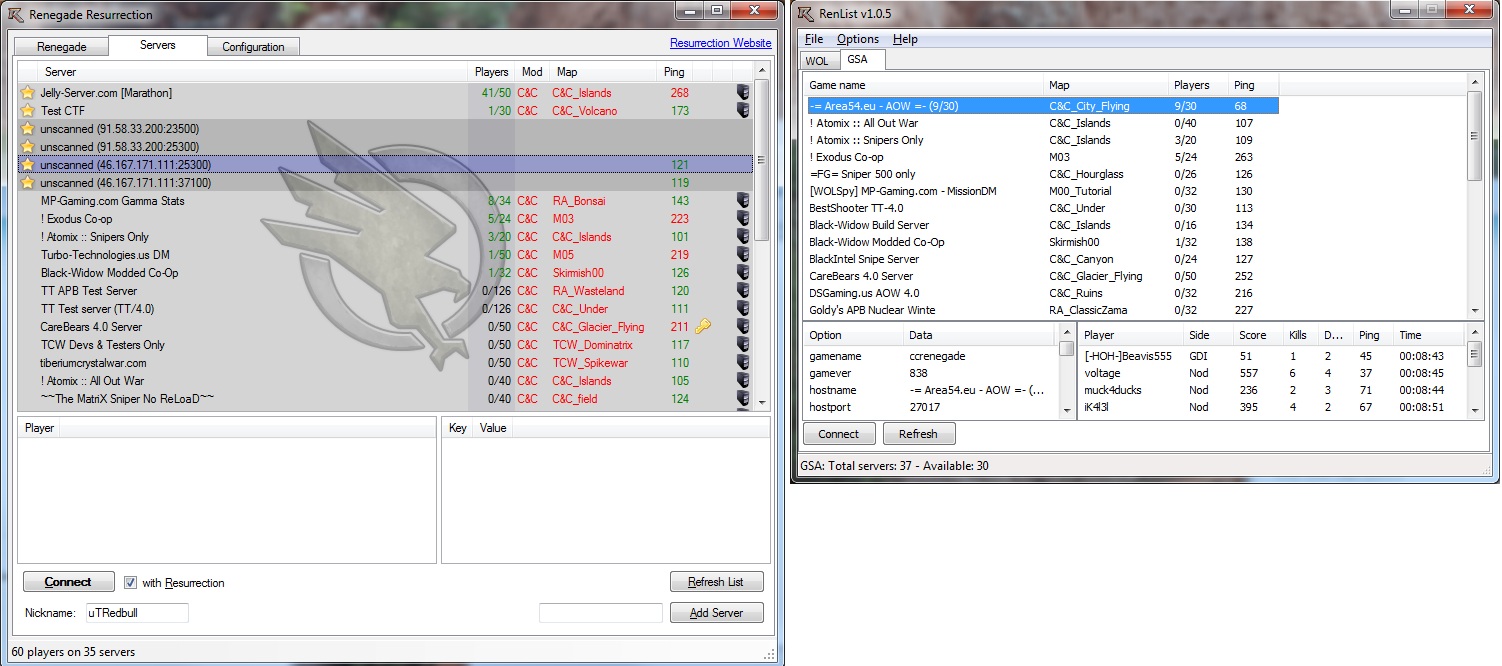The height and width of the screenshot is (666, 1502).
Task: Click the Connect button in RenList
Action: click(838, 434)
